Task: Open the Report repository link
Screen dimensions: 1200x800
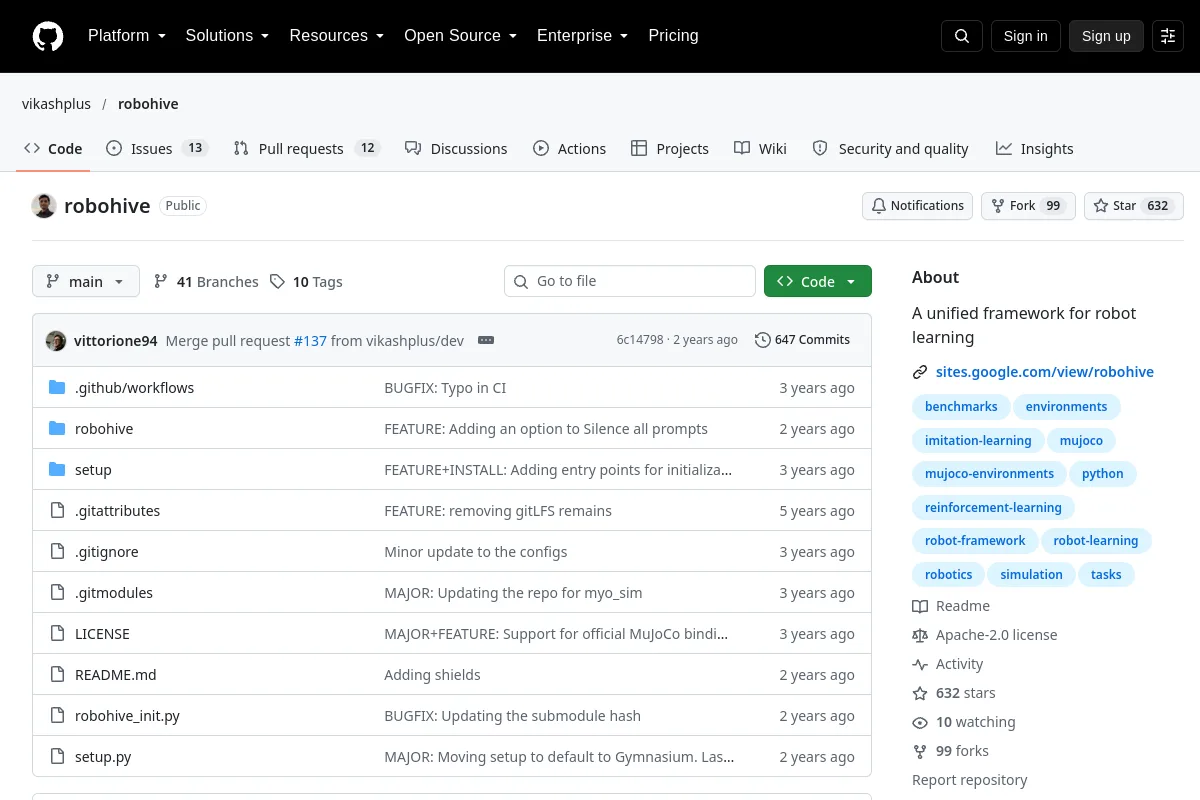Action: coord(970,780)
